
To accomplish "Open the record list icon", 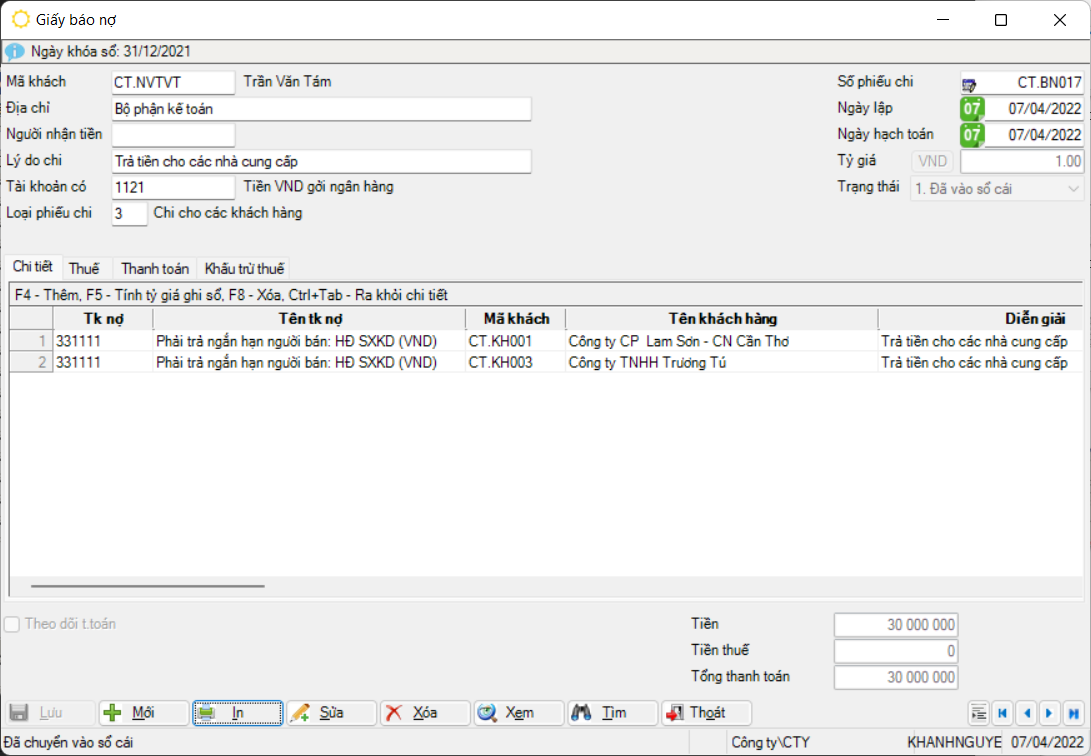I will (978, 713).
